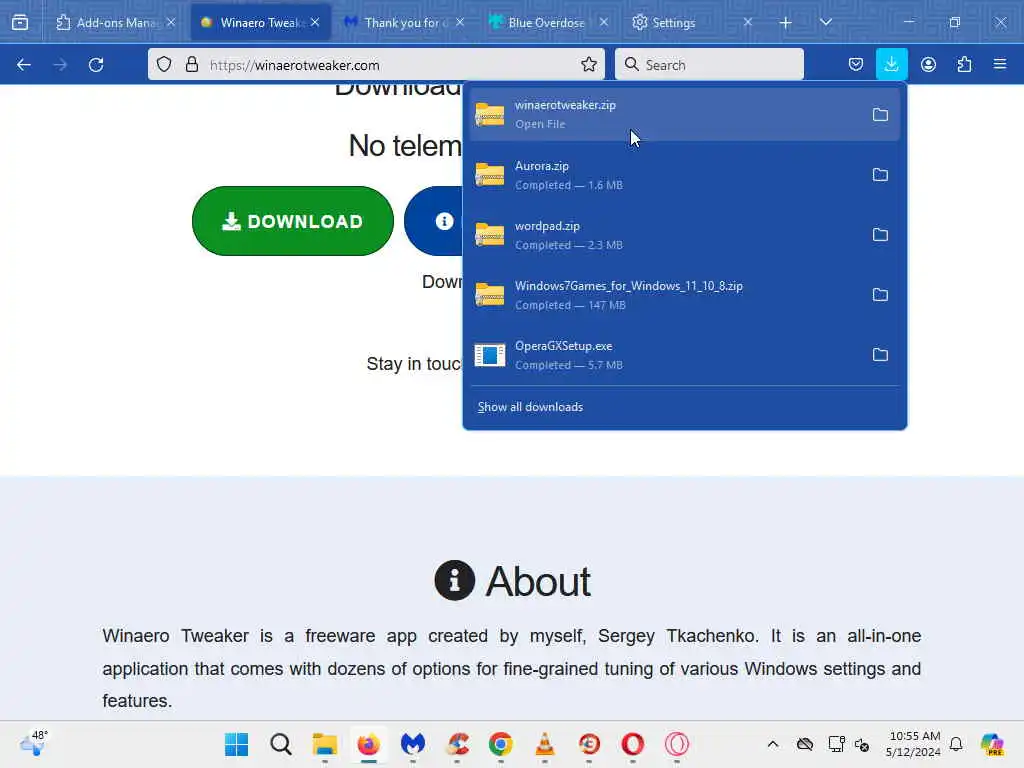Image resolution: width=1024 pixels, height=768 pixels.
Task: Open Save to Pocket icon
Action: pyautogui.click(x=856, y=65)
